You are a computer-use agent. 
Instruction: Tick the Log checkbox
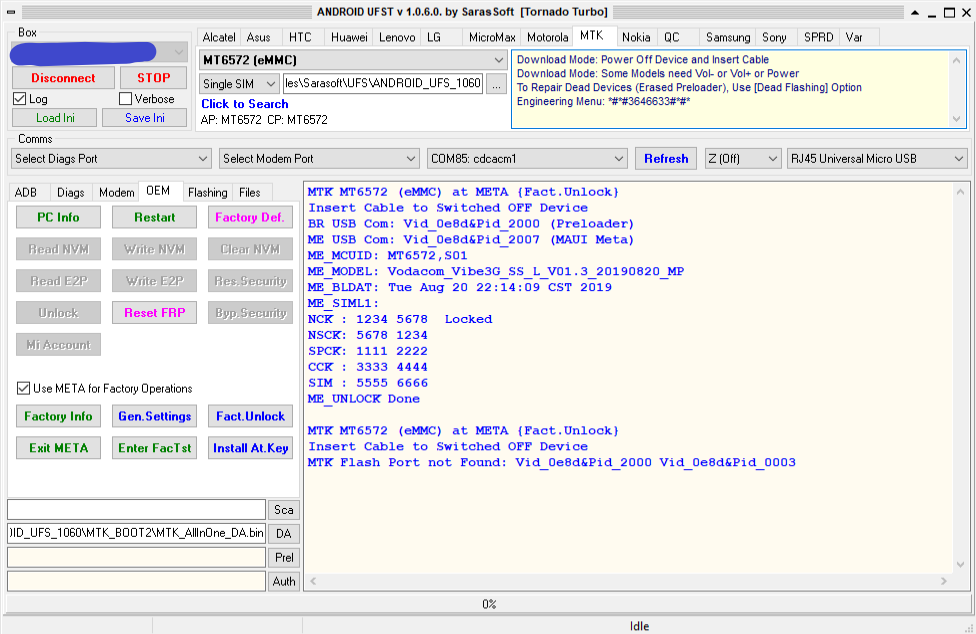tap(20, 99)
